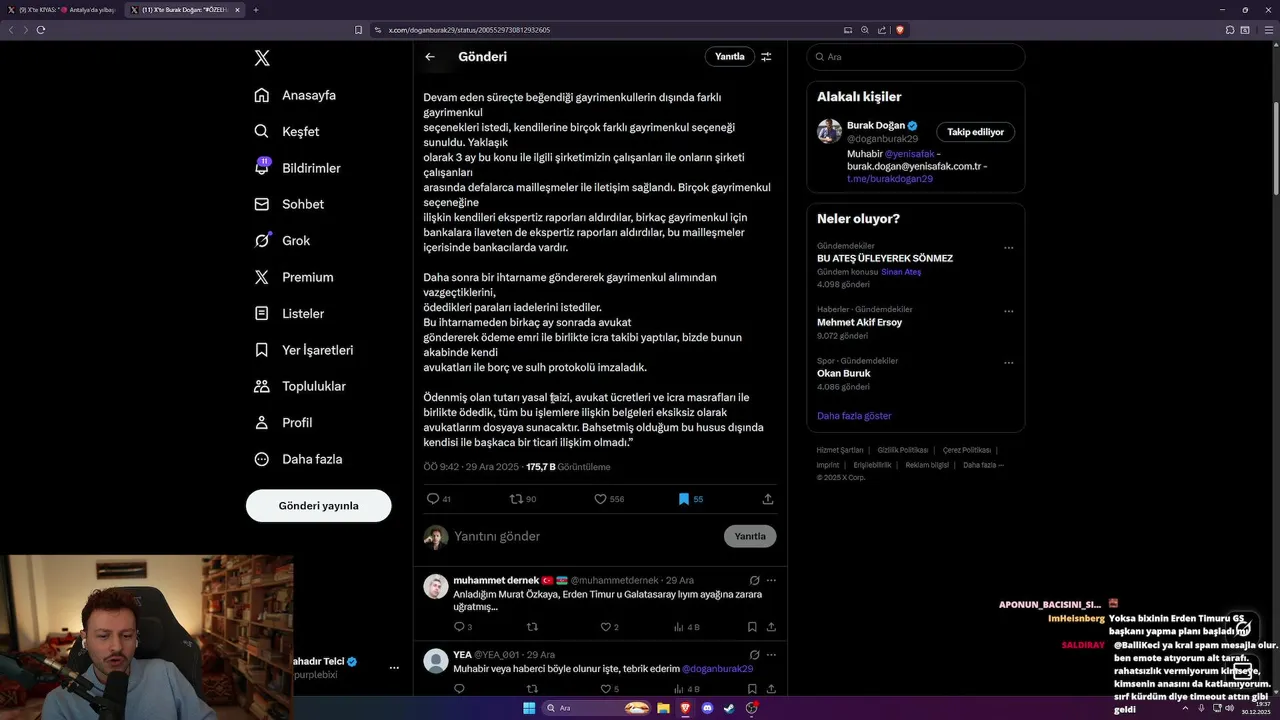Toggle bookmark on main post
Screen dimensions: 1280x720
[684, 498]
